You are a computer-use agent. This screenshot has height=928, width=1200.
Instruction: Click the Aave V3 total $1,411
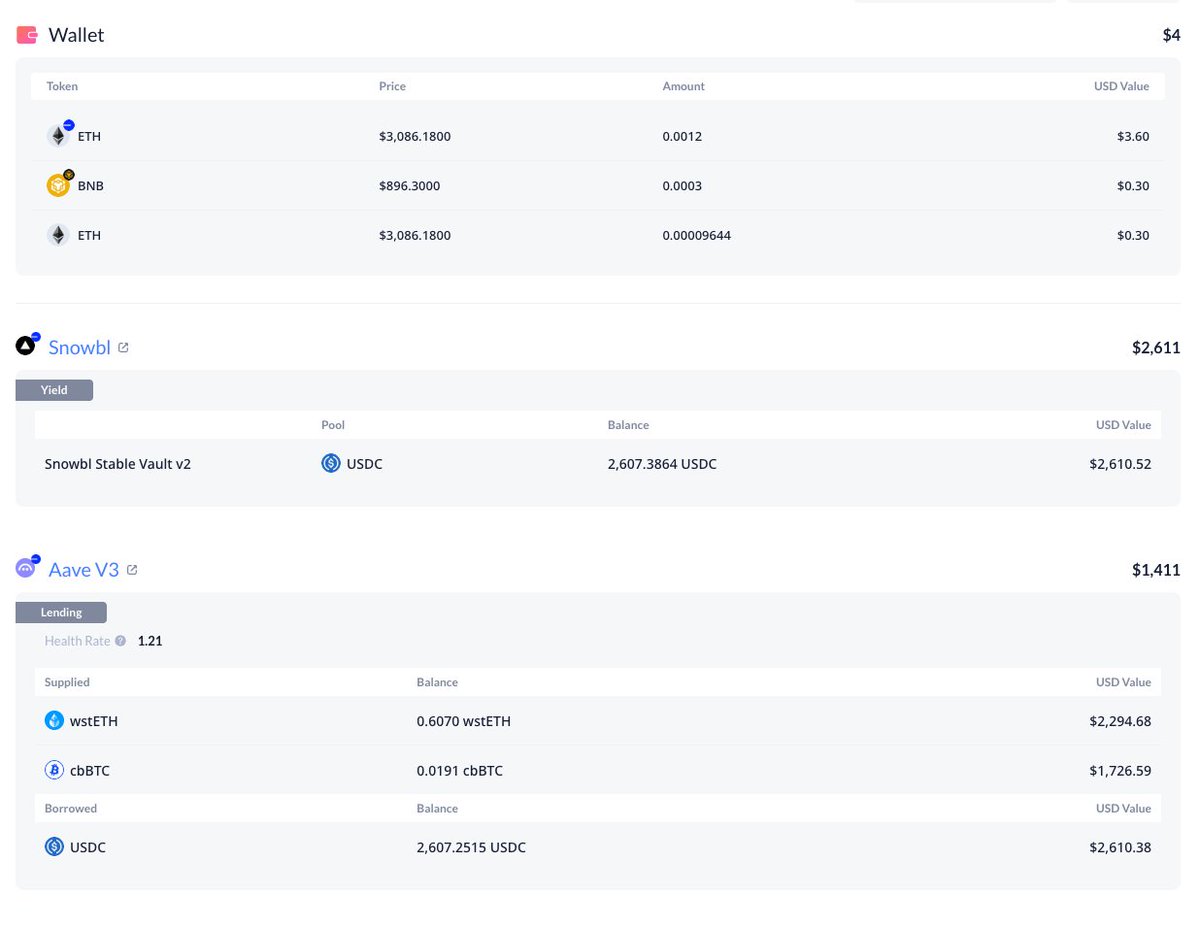coord(1156,570)
